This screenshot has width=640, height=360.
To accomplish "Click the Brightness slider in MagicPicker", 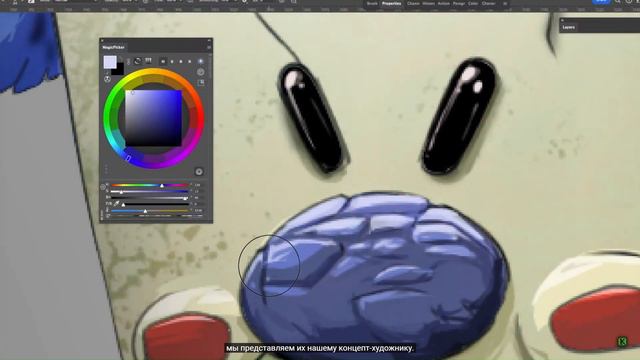I will [149, 198].
